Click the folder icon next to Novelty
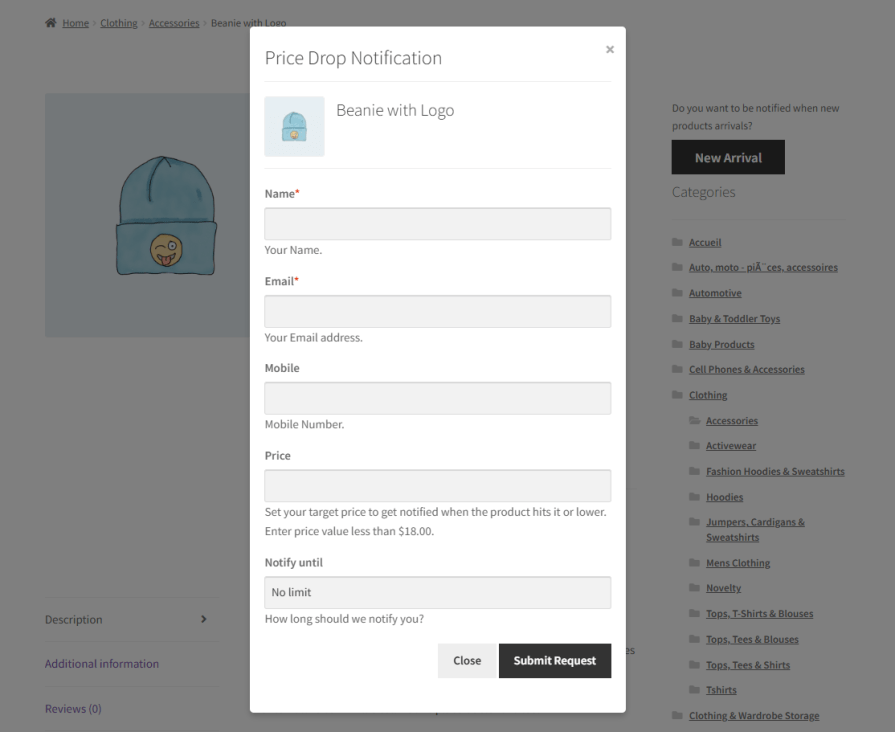895x732 pixels. pyautogui.click(x=695, y=588)
